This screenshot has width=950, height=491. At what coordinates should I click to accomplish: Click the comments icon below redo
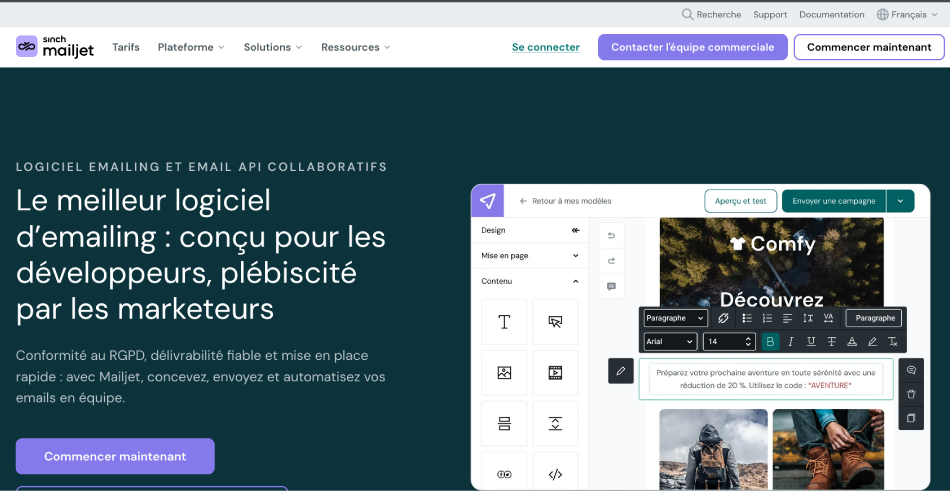[x=611, y=287]
